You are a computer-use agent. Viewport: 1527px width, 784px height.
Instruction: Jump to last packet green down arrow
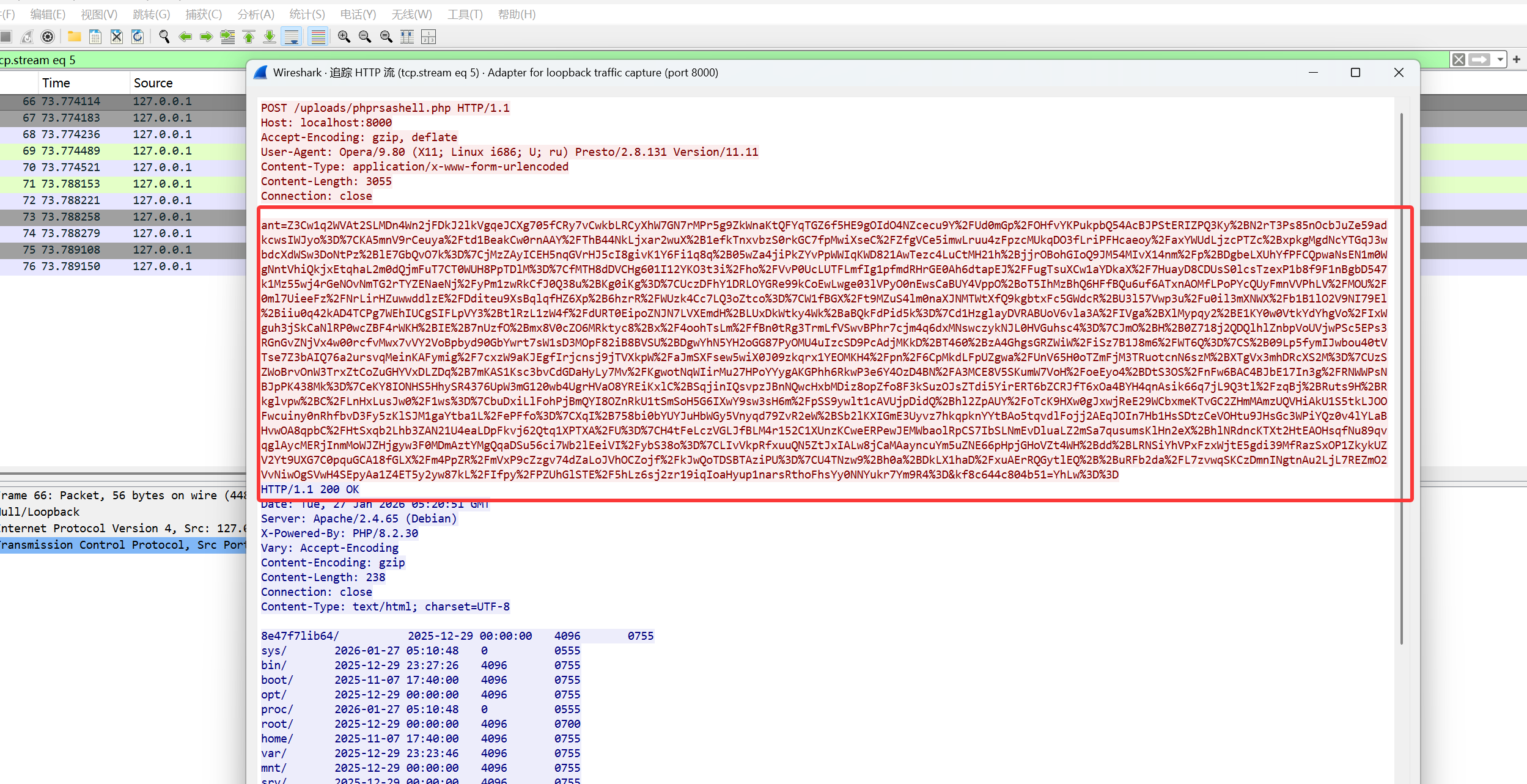tap(270, 37)
